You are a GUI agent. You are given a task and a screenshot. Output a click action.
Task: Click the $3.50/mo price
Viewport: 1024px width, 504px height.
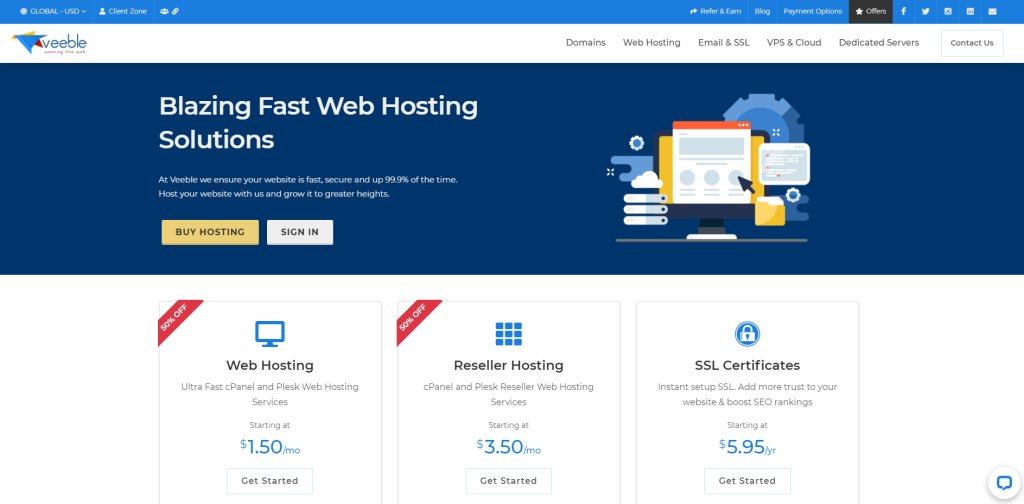pos(509,447)
